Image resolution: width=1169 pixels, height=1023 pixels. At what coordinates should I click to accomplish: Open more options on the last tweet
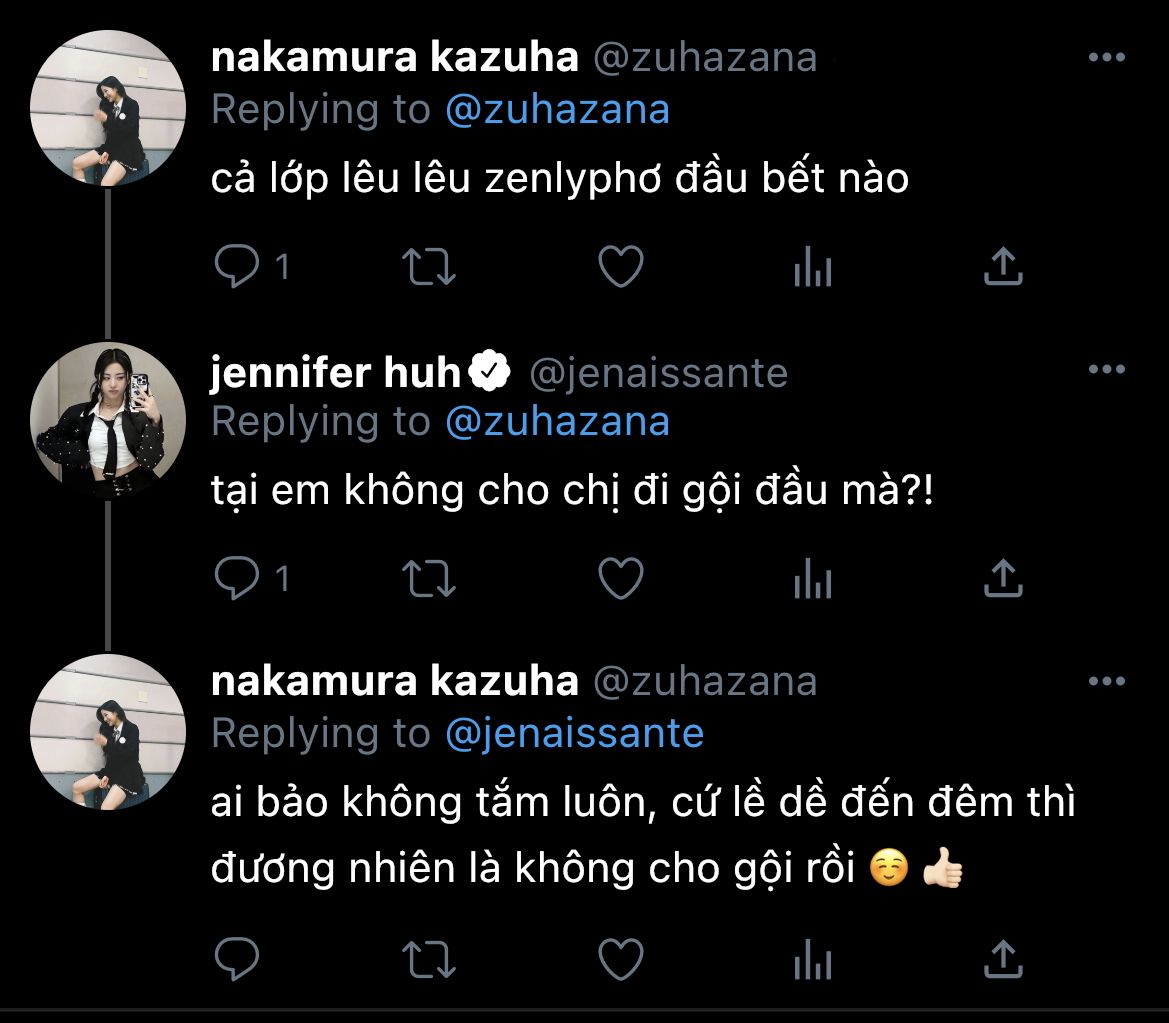(1106, 682)
